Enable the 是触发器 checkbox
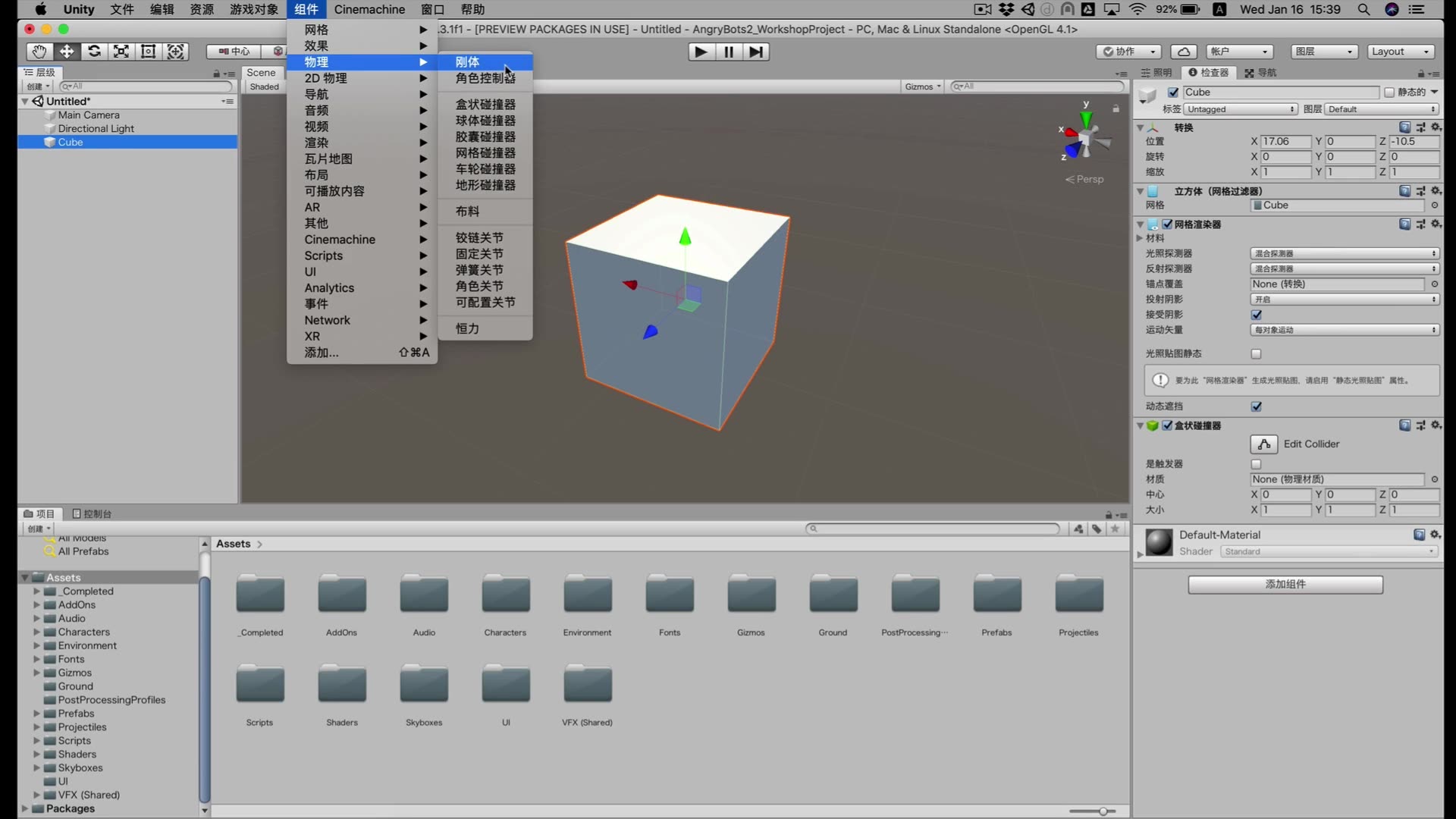The image size is (1456, 819). coord(1257,464)
